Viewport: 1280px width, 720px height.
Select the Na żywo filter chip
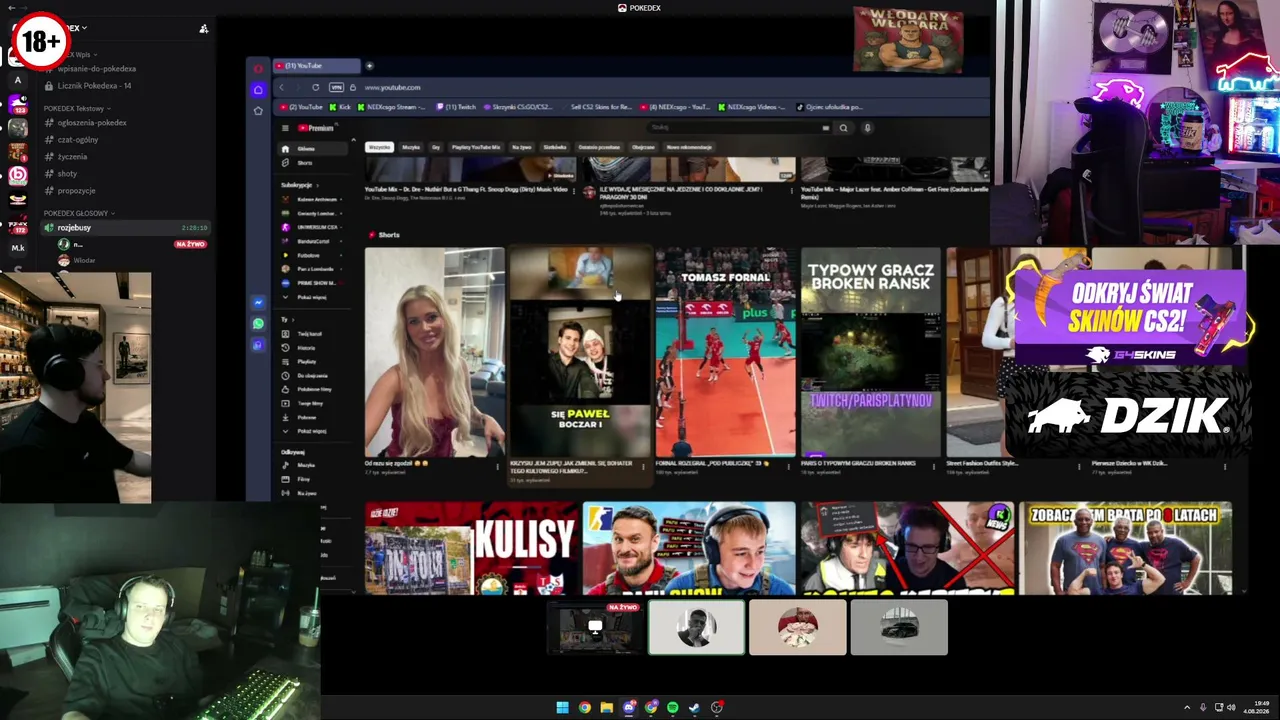(x=522, y=147)
